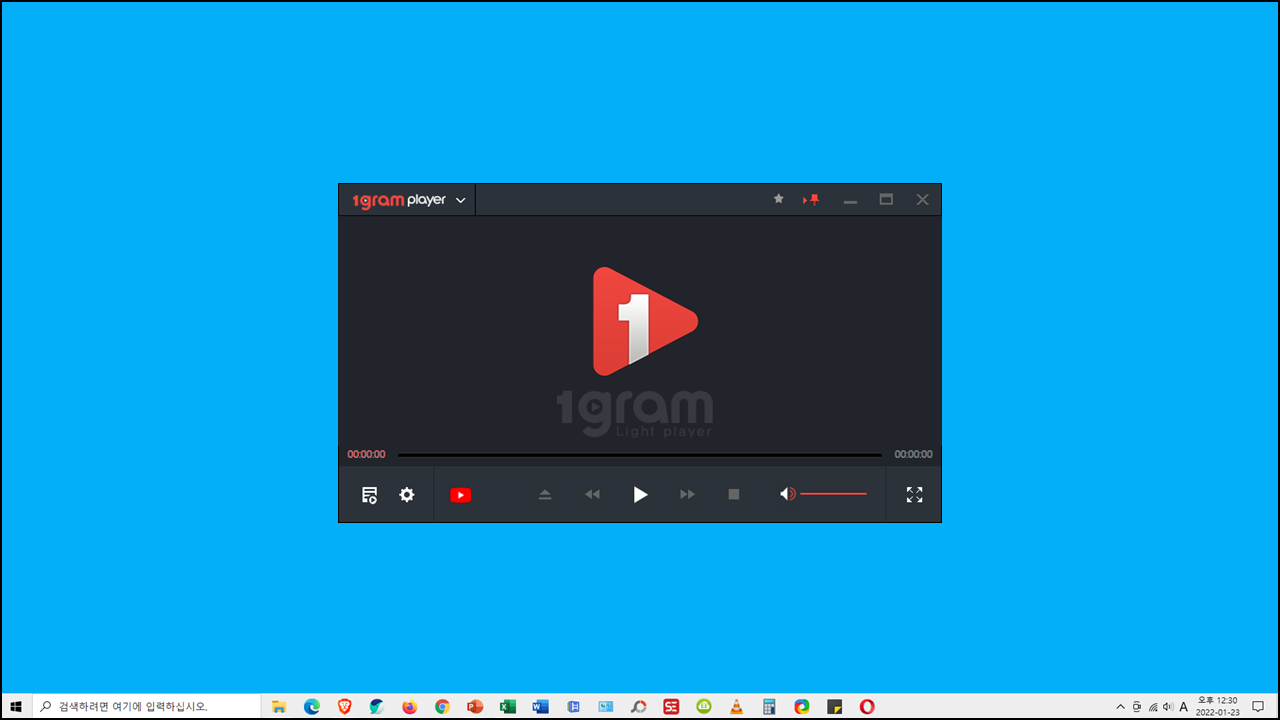Minimize the 1gram player window
1280x720 pixels.
850,200
